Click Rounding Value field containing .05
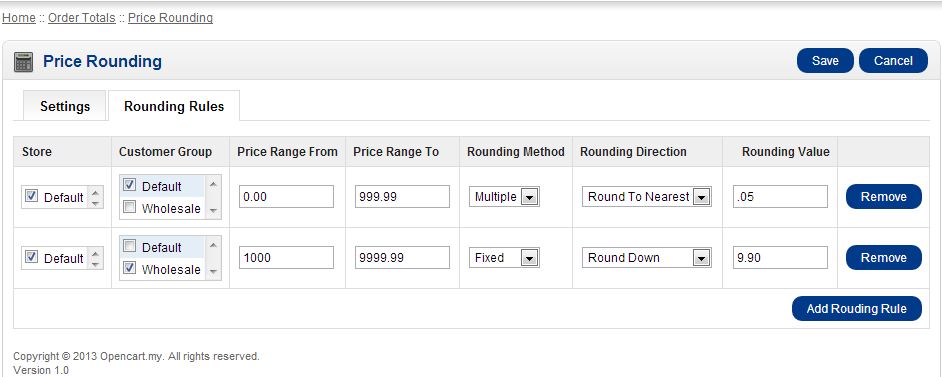The width and height of the screenshot is (942, 377). [x=780, y=196]
